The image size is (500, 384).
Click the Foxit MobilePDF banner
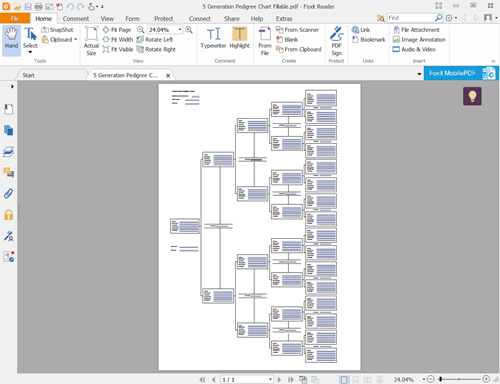pyautogui.click(x=461, y=73)
